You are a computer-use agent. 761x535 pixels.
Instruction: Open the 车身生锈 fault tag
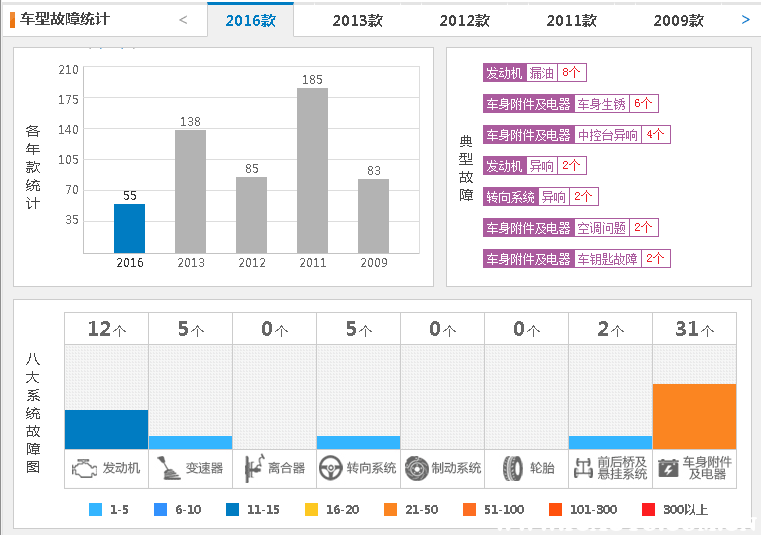(x=602, y=104)
